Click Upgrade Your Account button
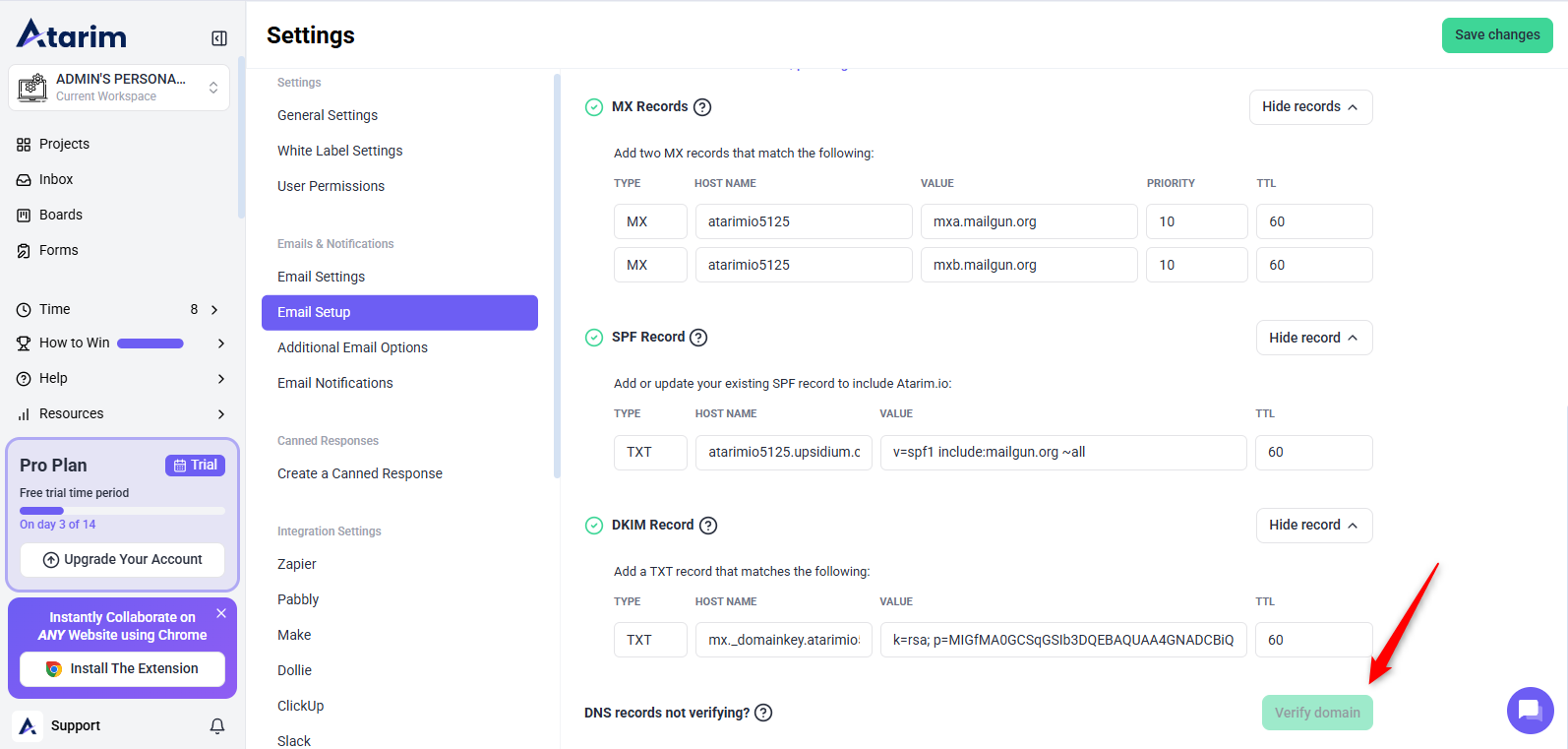This screenshot has height=749, width=1568. click(x=123, y=560)
